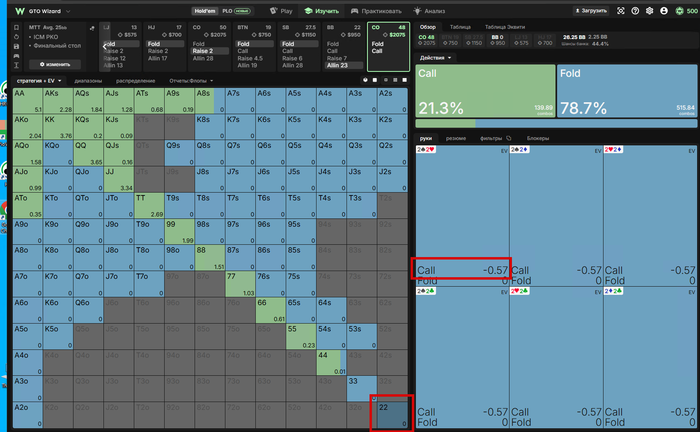The image size is (700, 432).
Task: Click the text cursor icon in sidebar
Action: pos(17,65)
